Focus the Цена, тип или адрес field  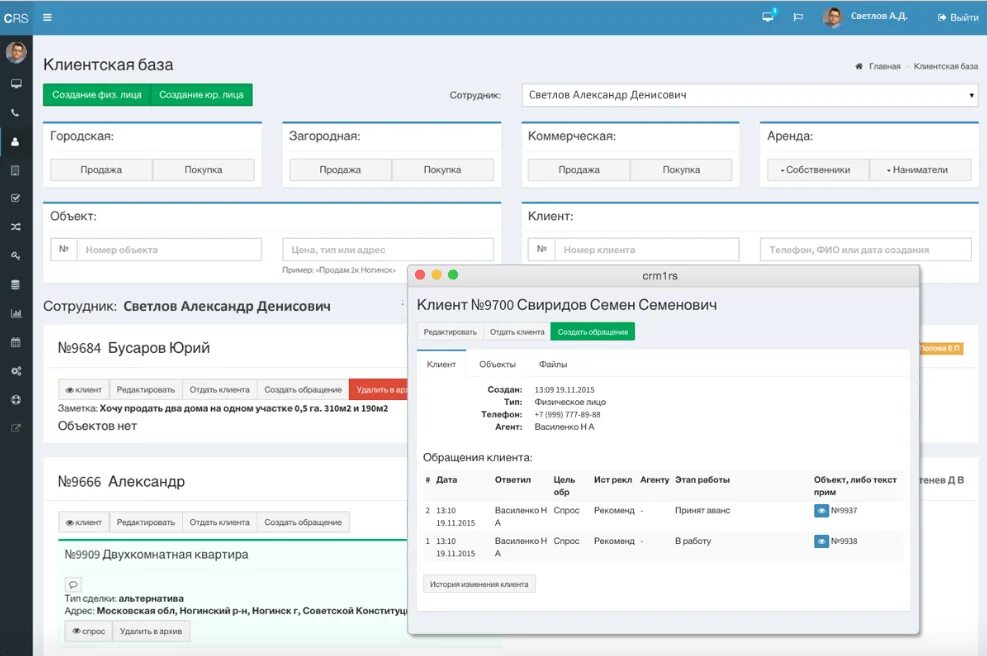coord(388,249)
